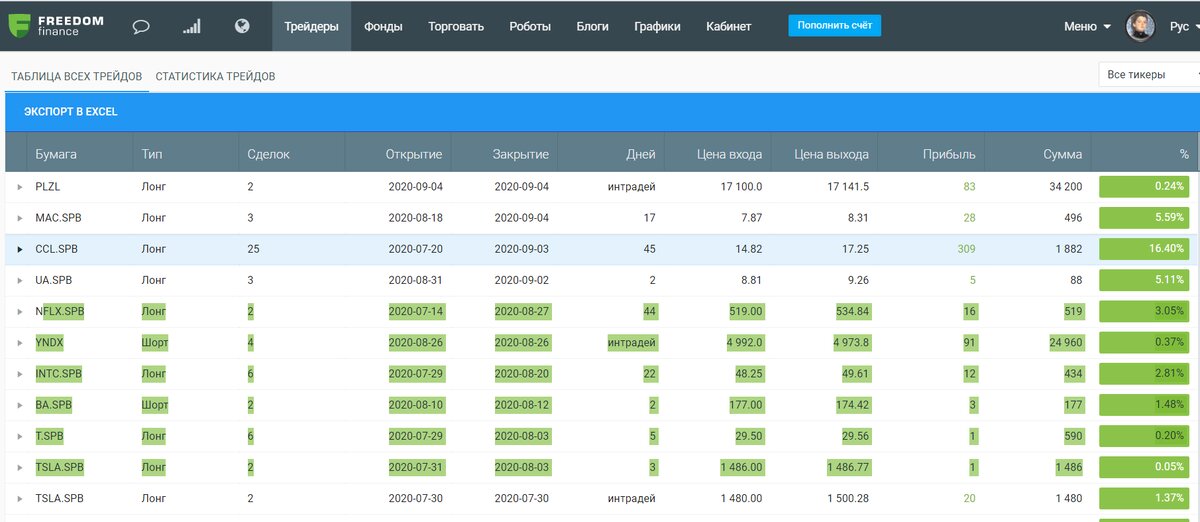Screen dimensions: 1200x522
Task: Open the chat messages icon
Action: (x=141, y=27)
